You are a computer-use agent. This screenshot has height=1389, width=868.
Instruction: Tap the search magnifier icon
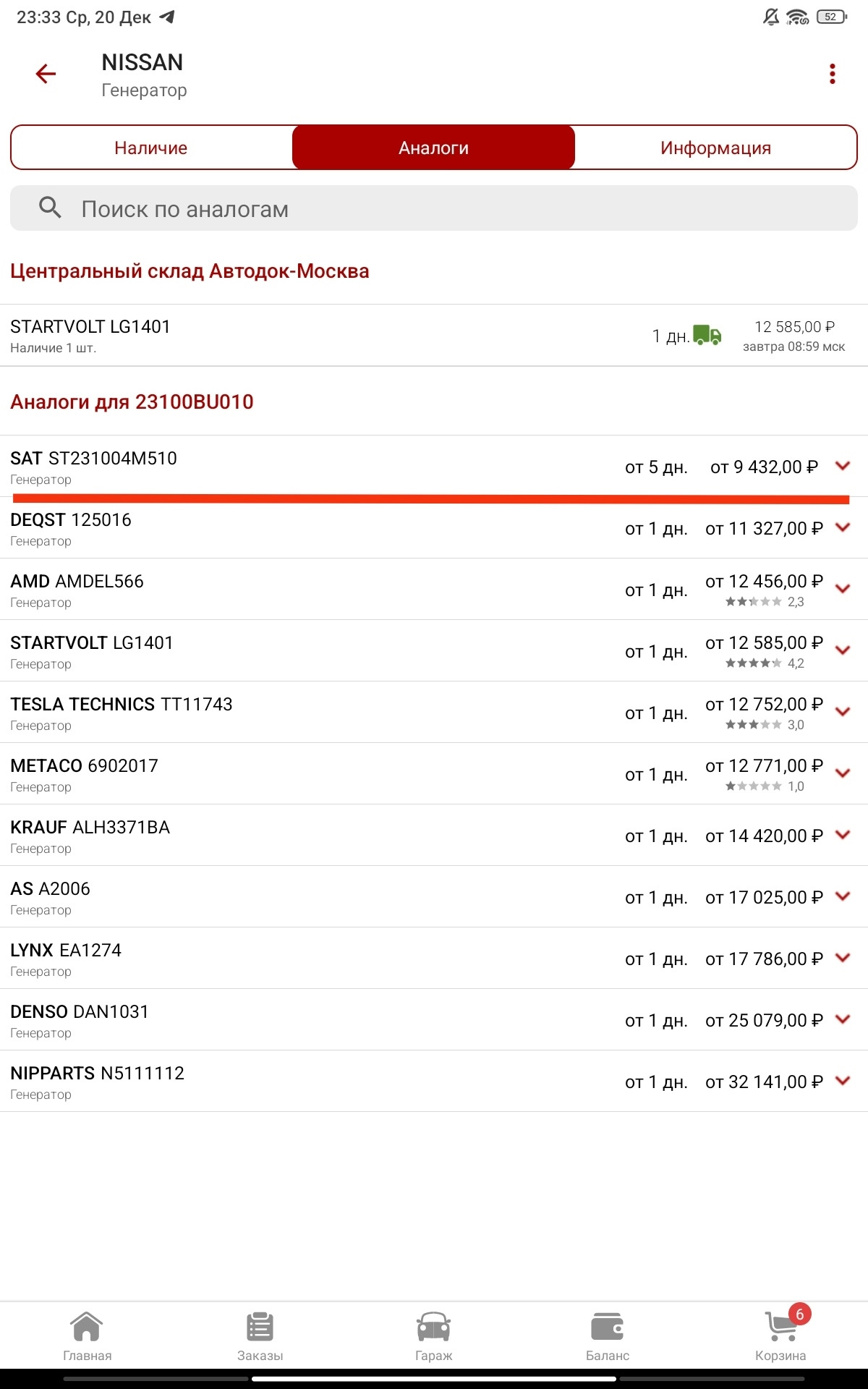[x=50, y=208]
